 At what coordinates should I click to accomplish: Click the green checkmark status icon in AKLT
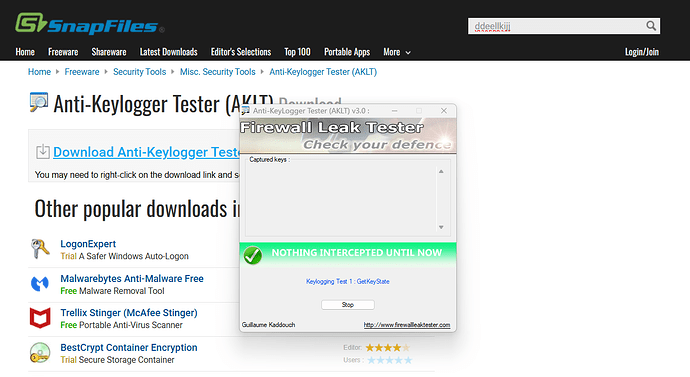[x=253, y=255]
